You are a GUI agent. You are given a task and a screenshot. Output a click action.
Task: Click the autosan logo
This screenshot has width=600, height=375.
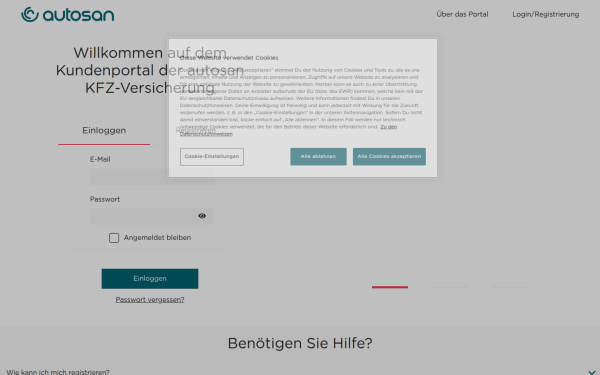(68, 15)
